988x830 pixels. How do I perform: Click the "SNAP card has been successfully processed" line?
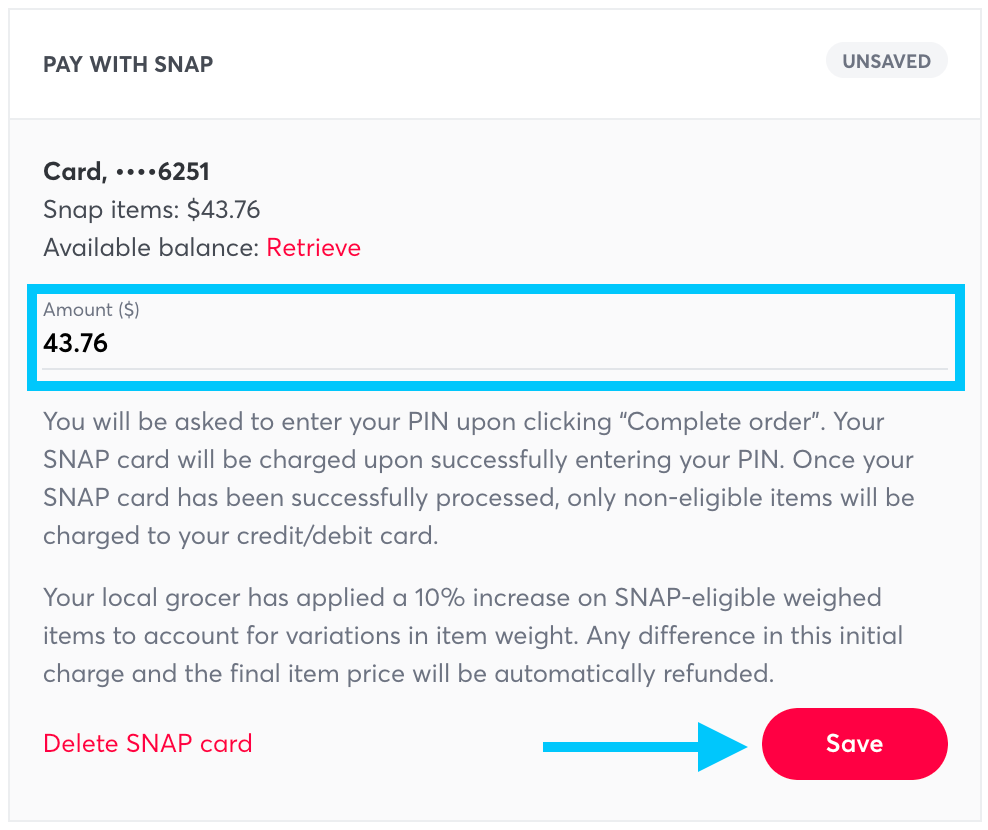tap(478, 497)
